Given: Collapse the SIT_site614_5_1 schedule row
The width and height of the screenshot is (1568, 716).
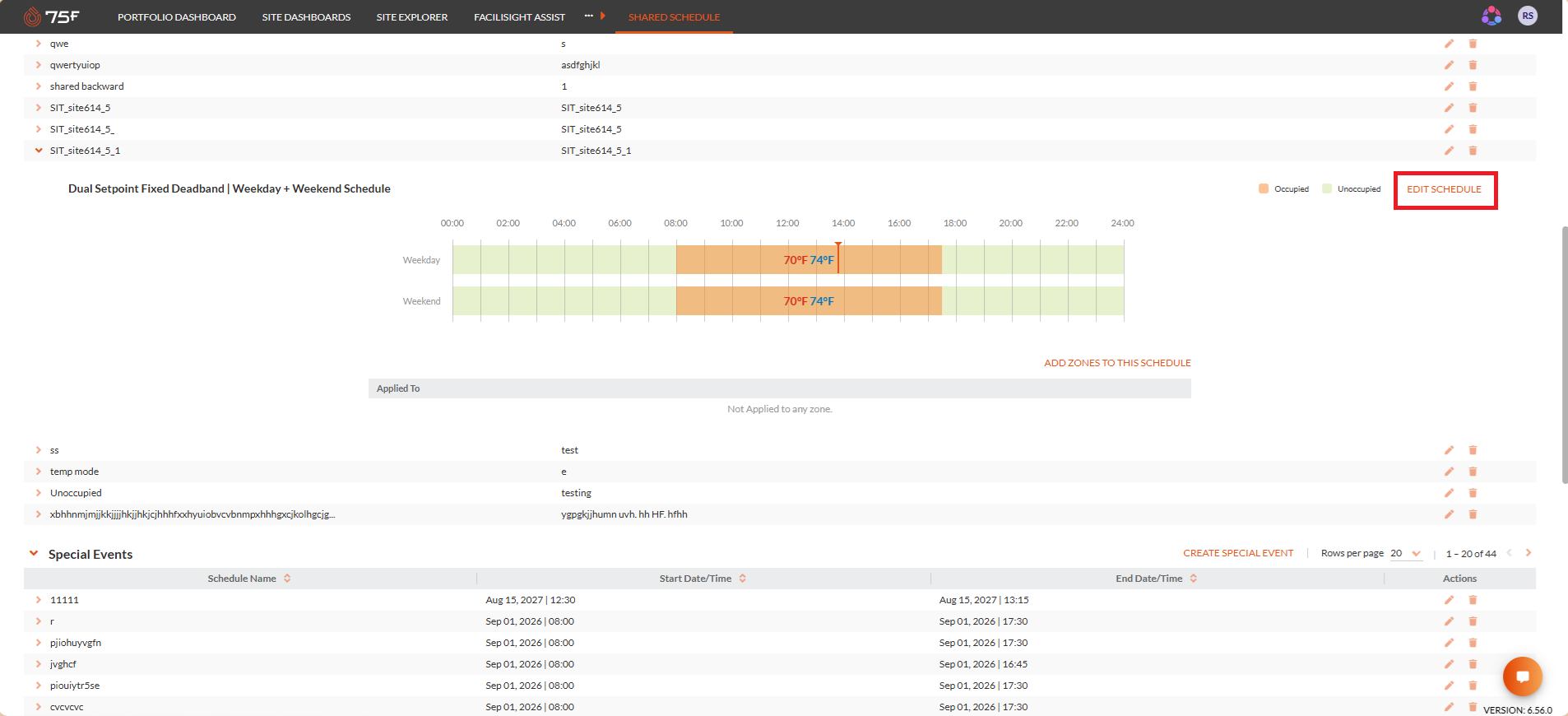Looking at the screenshot, I should tap(39, 151).
